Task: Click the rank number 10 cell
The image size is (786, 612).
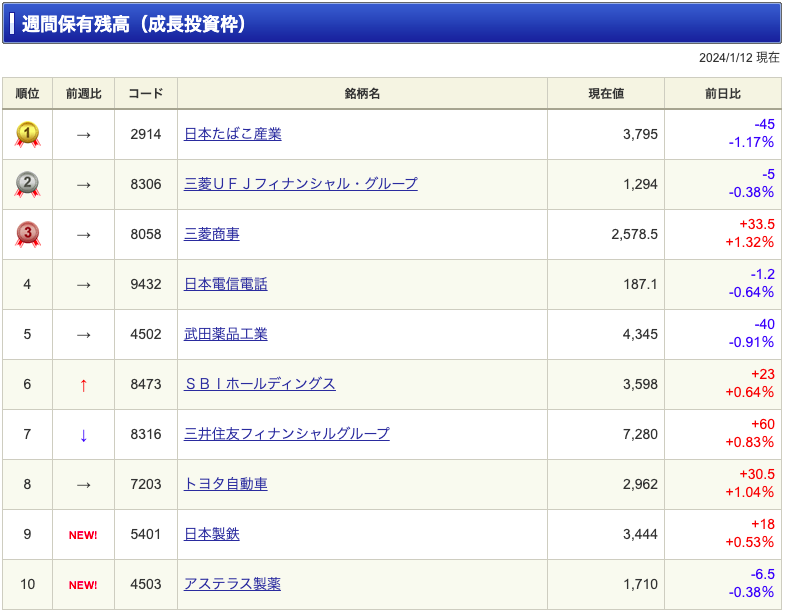Action: tap(28, 584)
